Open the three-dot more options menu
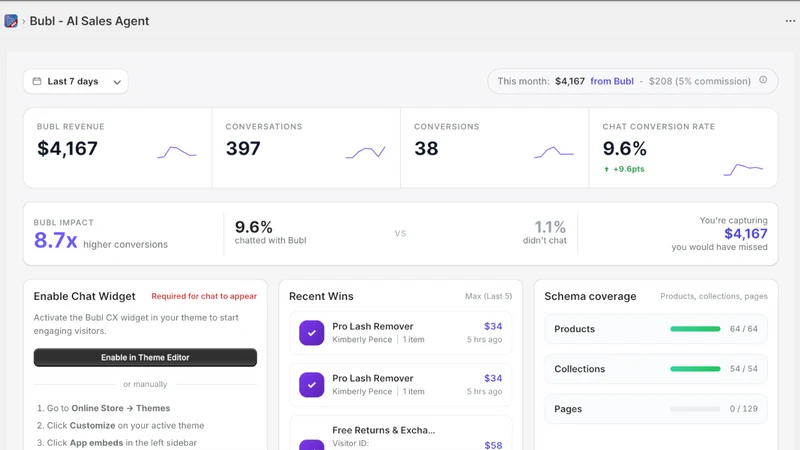The width and height of the screenshot is (800, 450). (790, 21)
